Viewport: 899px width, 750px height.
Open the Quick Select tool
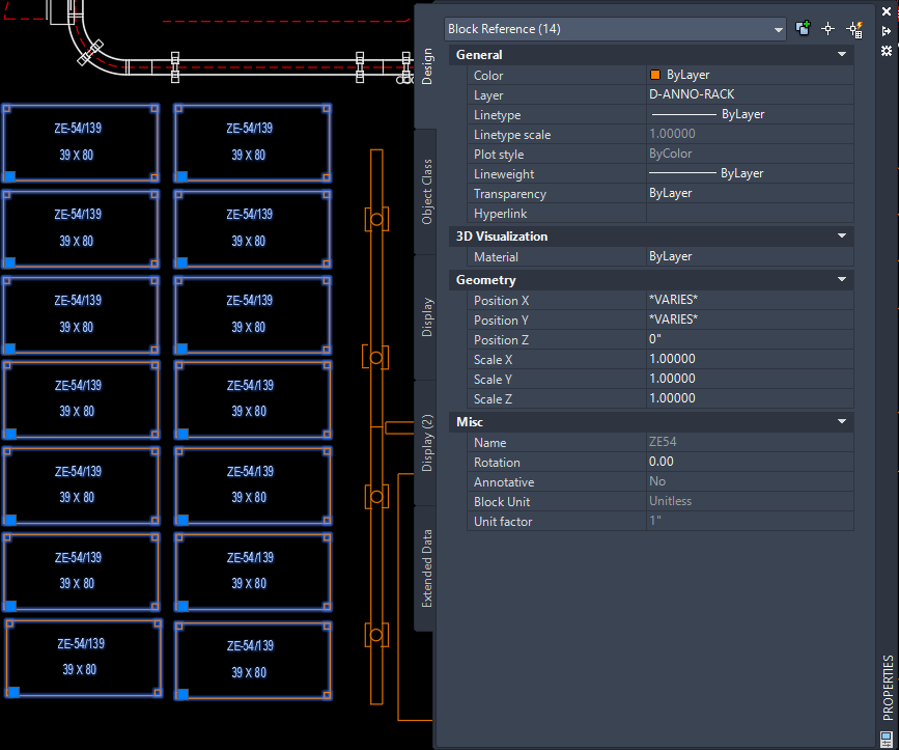[854, 29]
